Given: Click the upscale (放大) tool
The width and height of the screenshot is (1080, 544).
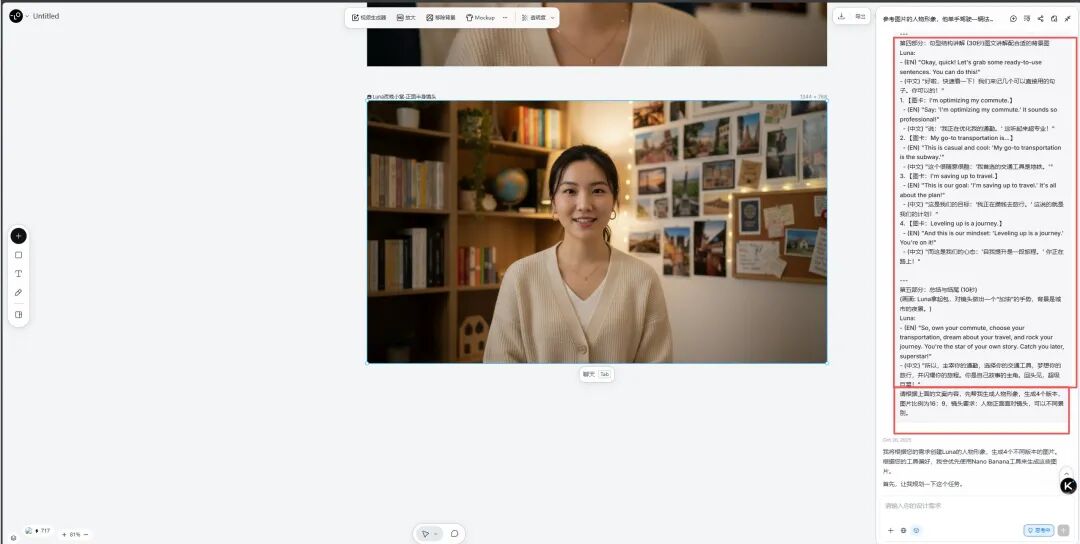Looking at the screenshot, I should pyautogui.click(x=406, y=17).
